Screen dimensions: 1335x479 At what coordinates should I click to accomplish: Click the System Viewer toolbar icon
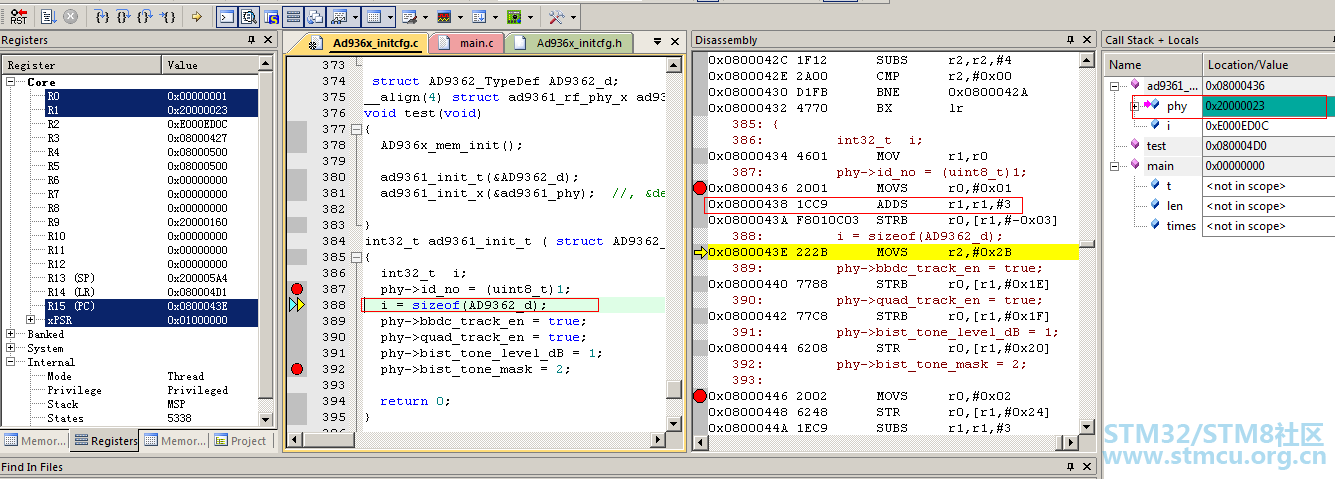coord(514,17)
